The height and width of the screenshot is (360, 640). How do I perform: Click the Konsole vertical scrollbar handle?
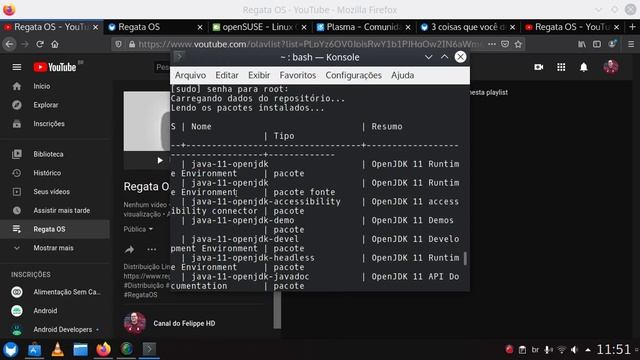tap(465, 258)
